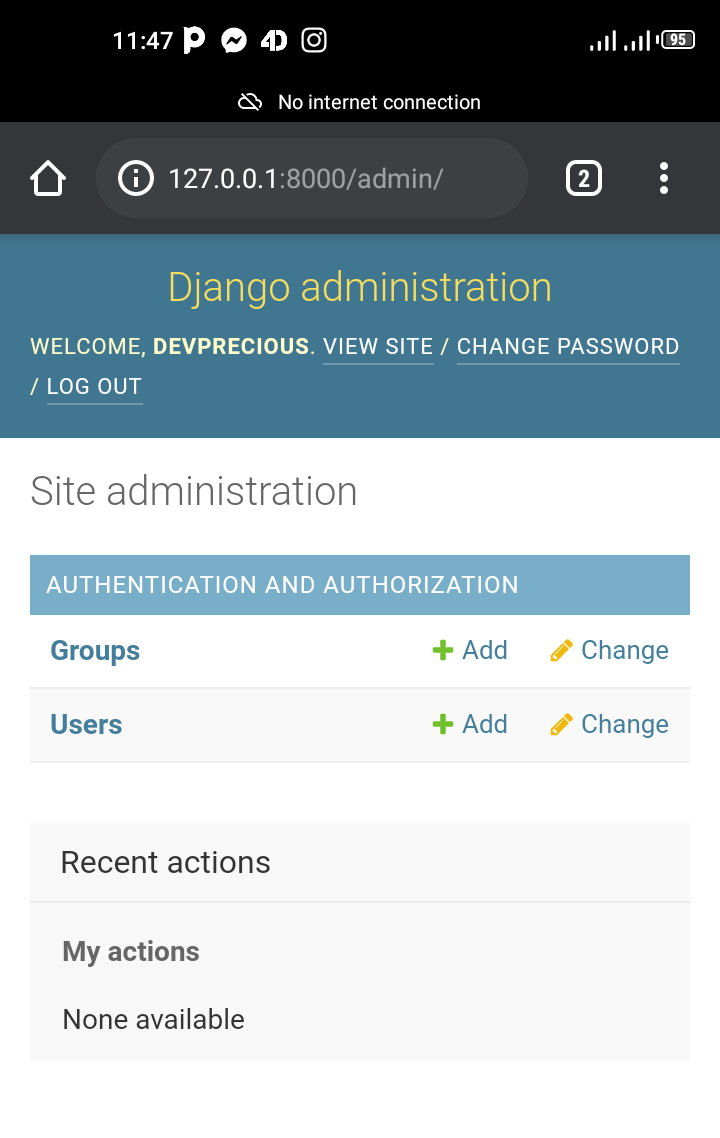The width and height of the screenshot is (720, 1138).
Task: Click the My actions heading
Action: click(131, 951)
